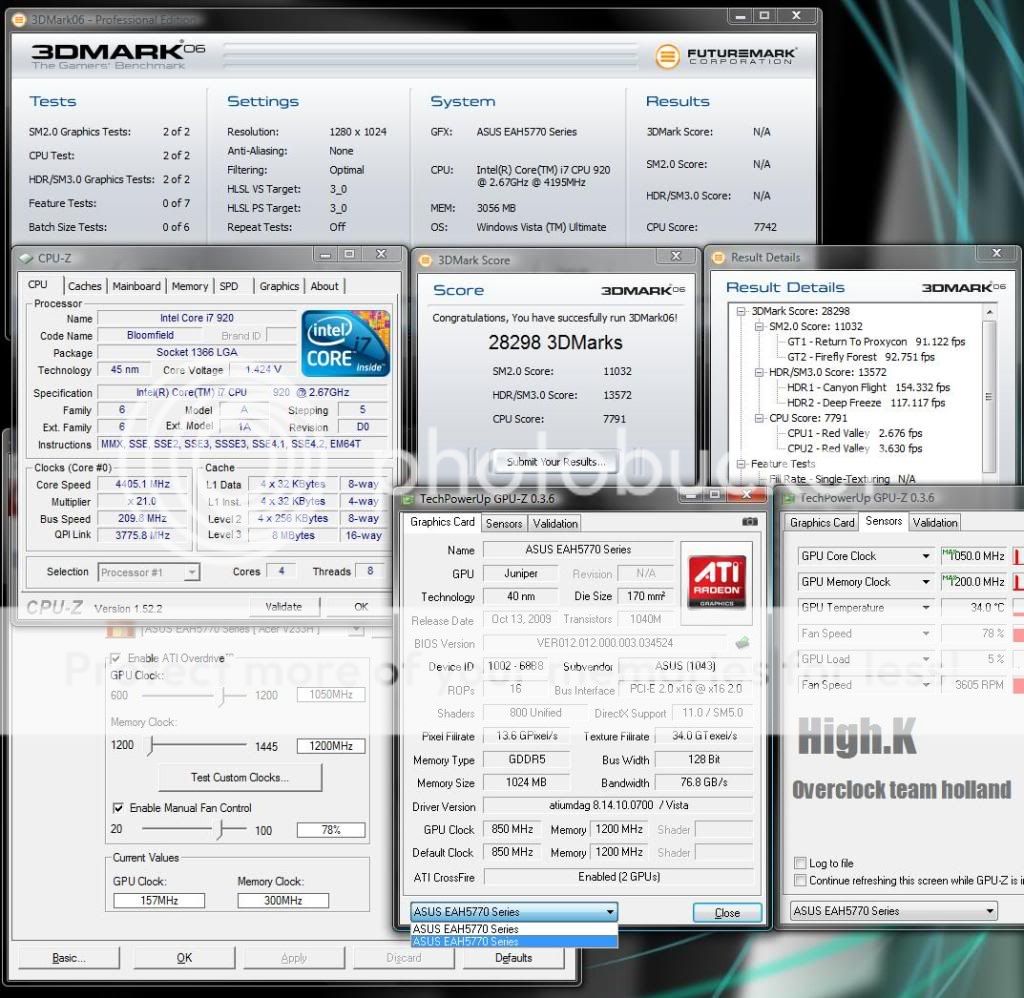
Task: Click the manual fan speed slider
Action: [193, 829]
